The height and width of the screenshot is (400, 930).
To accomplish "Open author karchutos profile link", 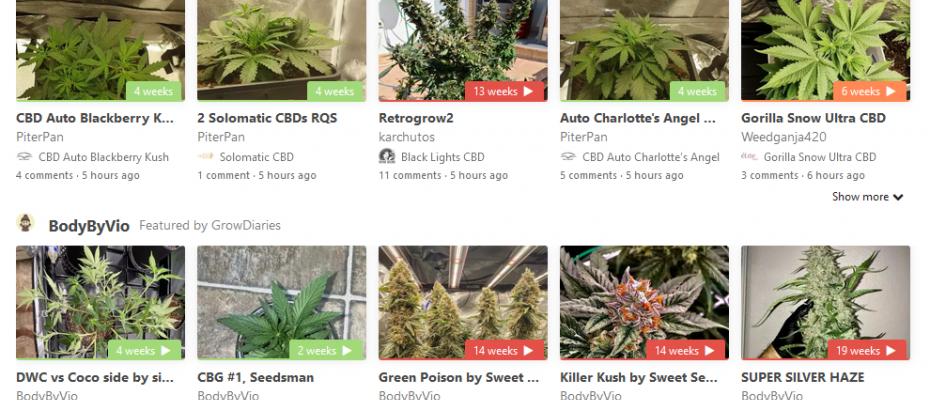I will 407,137.
